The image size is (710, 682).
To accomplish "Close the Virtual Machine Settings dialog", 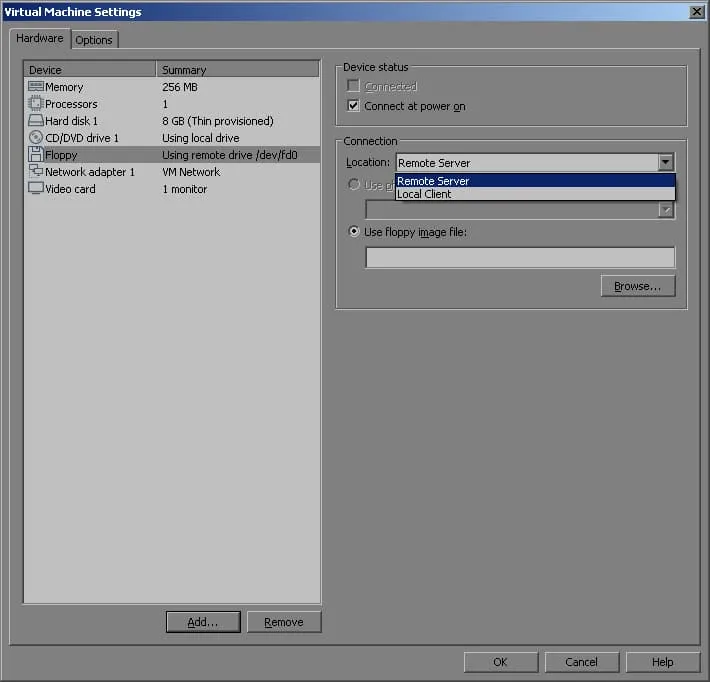I will click(x=696, y=12).
